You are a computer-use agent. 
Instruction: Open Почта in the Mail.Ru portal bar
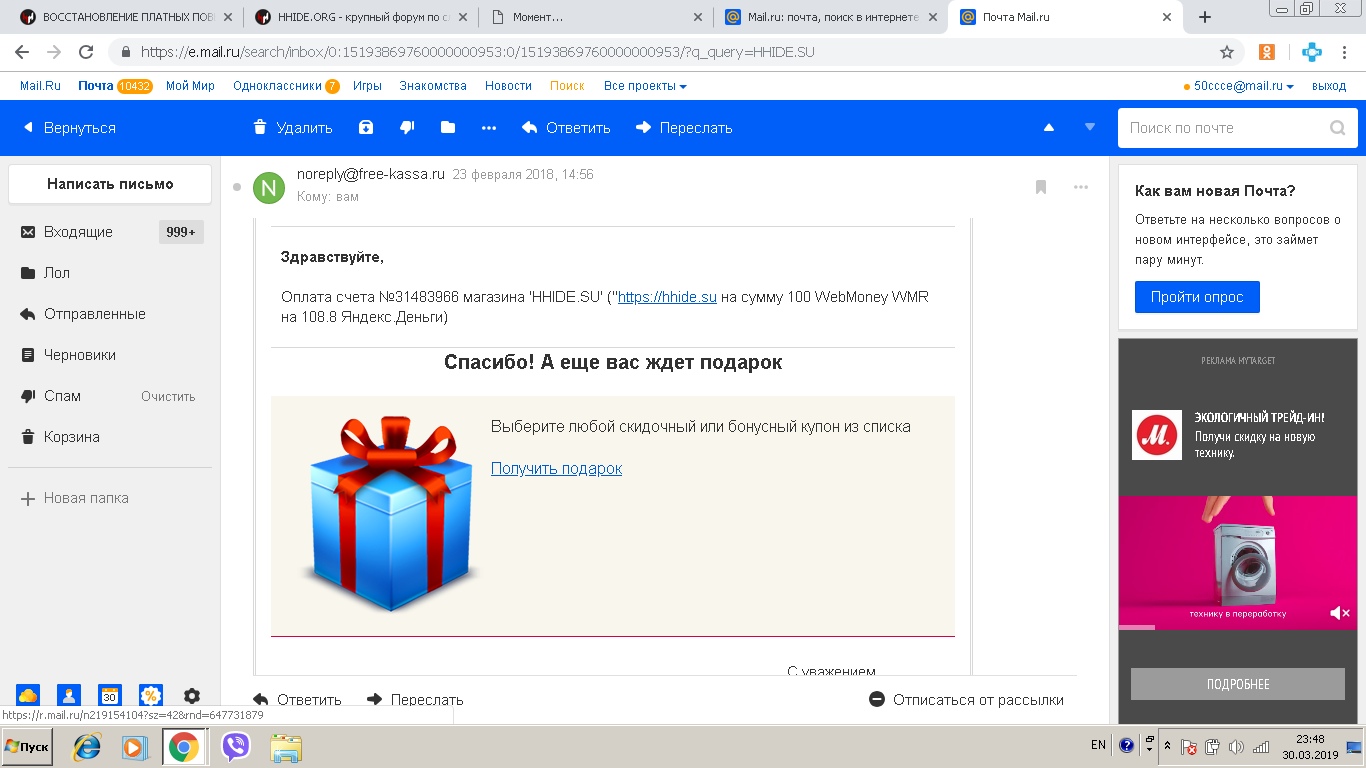coord(96,86)
